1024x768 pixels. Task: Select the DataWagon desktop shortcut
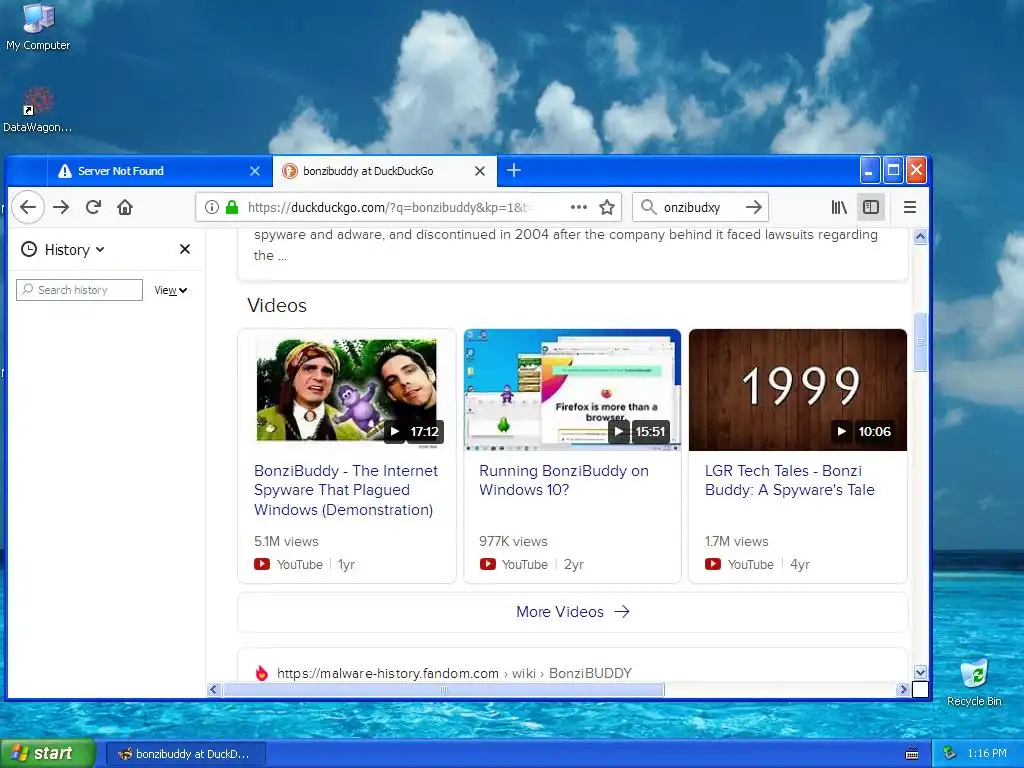point(37,110)
